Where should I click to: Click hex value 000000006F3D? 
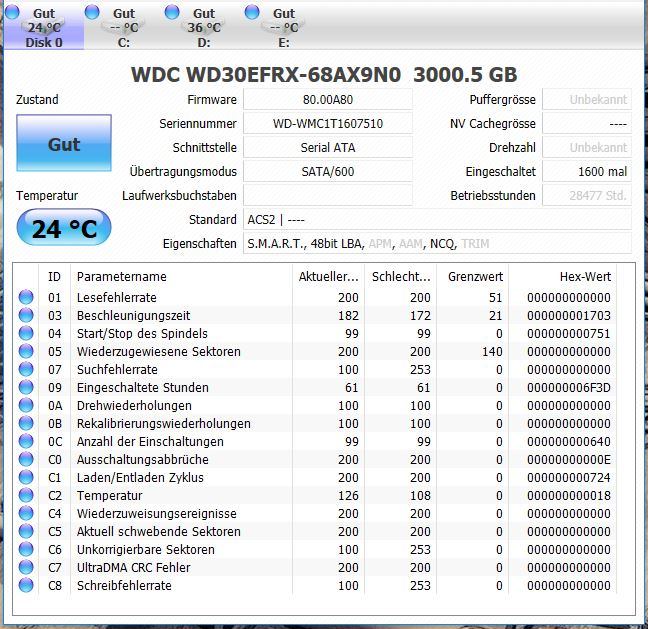coord(569,388)
